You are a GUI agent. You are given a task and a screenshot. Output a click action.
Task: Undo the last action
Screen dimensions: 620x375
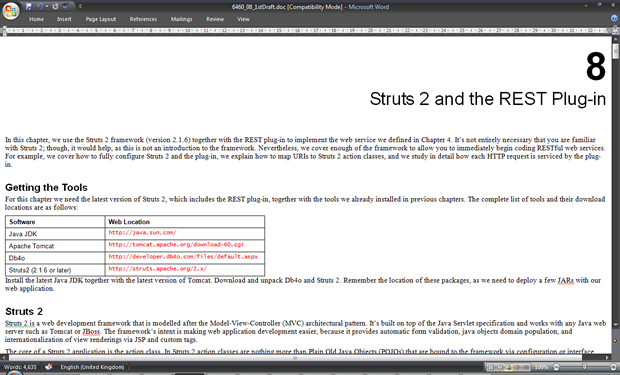[40, 6]
